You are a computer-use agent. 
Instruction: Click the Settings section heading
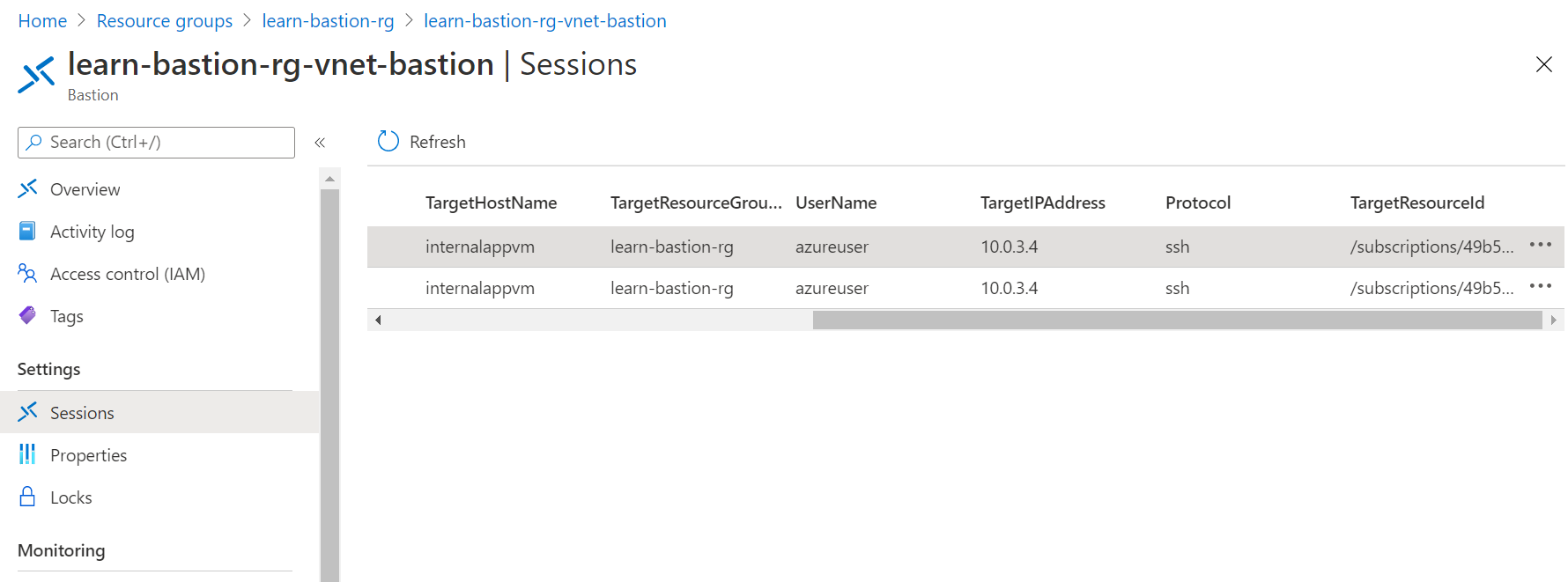pyautogui.click(x=49, y=369)
